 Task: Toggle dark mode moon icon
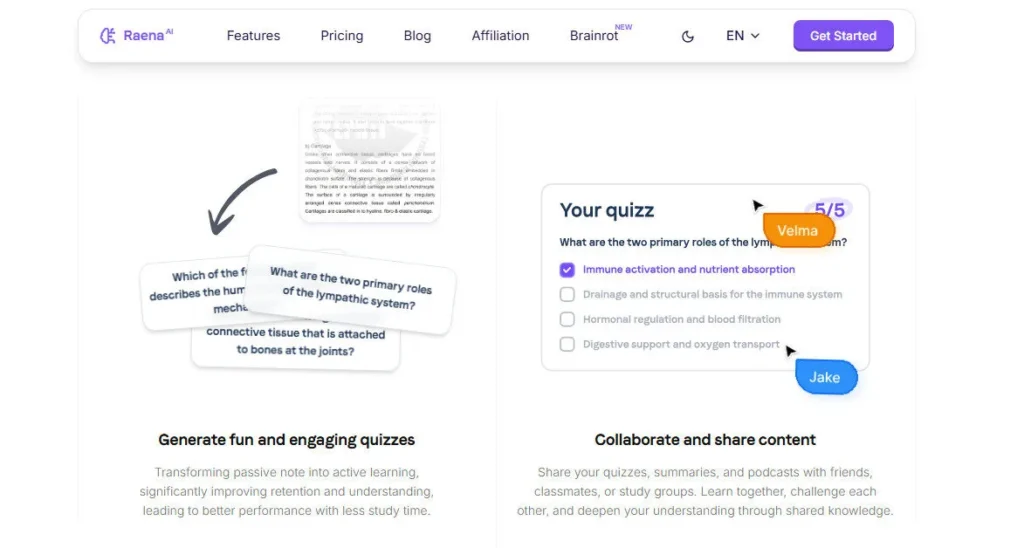point(688,36)
